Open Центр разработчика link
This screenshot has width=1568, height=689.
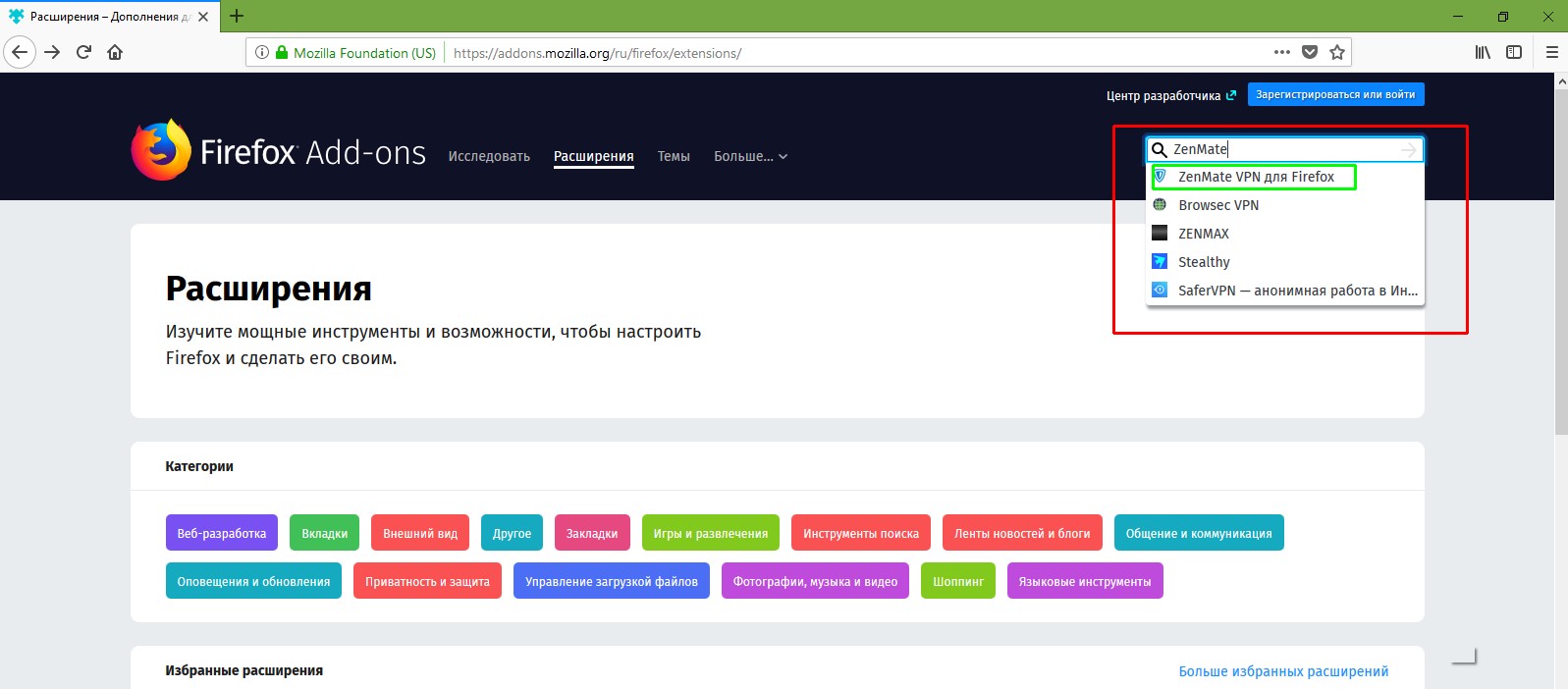pos(1170,95)
